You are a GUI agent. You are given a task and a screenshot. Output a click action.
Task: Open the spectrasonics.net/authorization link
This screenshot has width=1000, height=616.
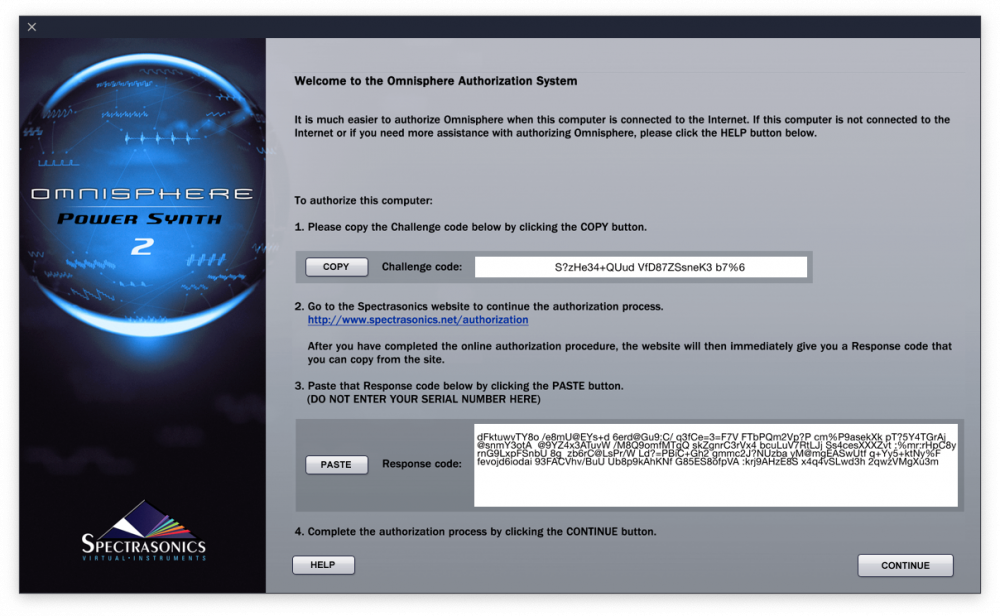click(x=418, y=319)
